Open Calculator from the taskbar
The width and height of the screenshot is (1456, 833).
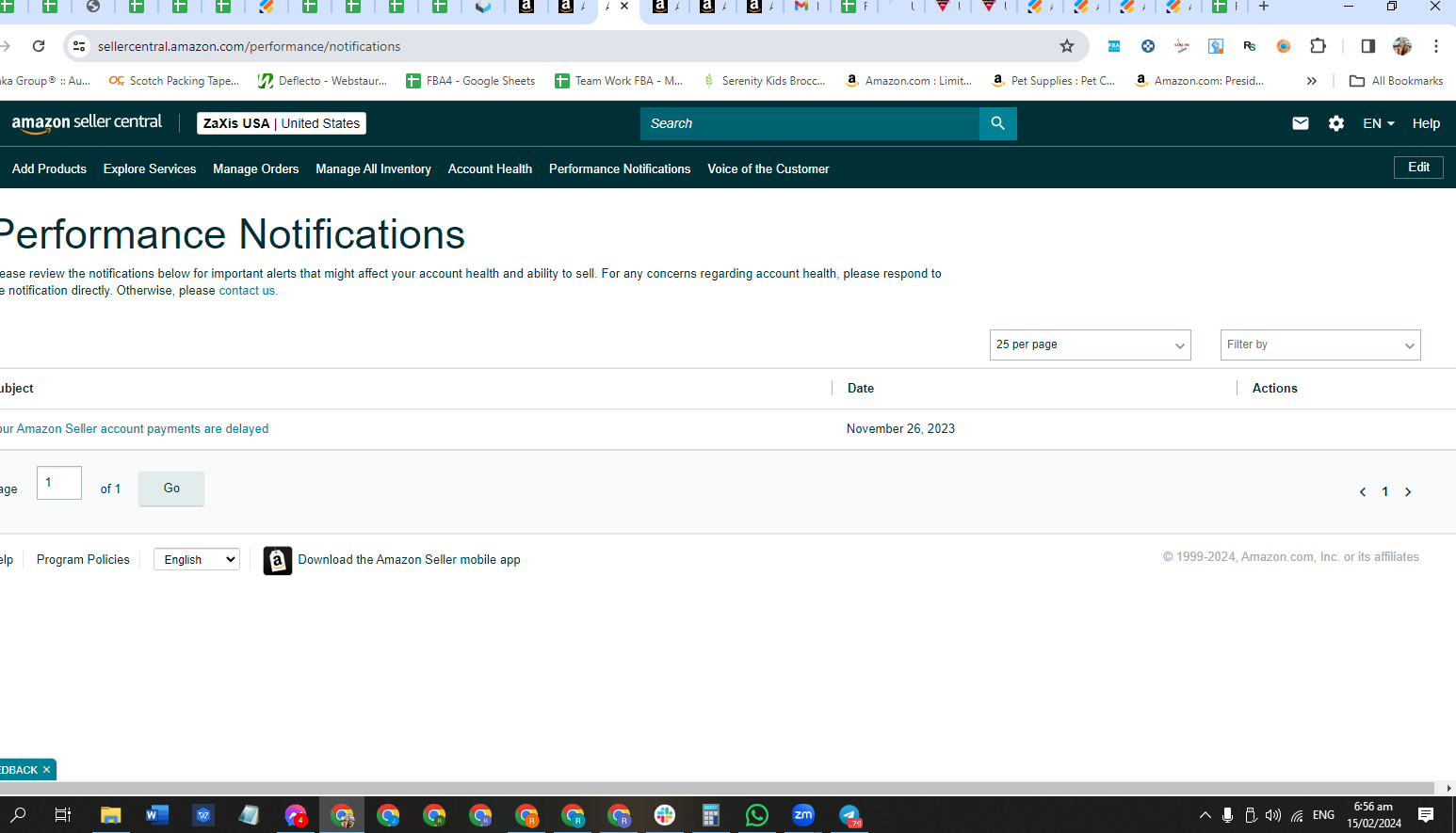click(711, 815)
